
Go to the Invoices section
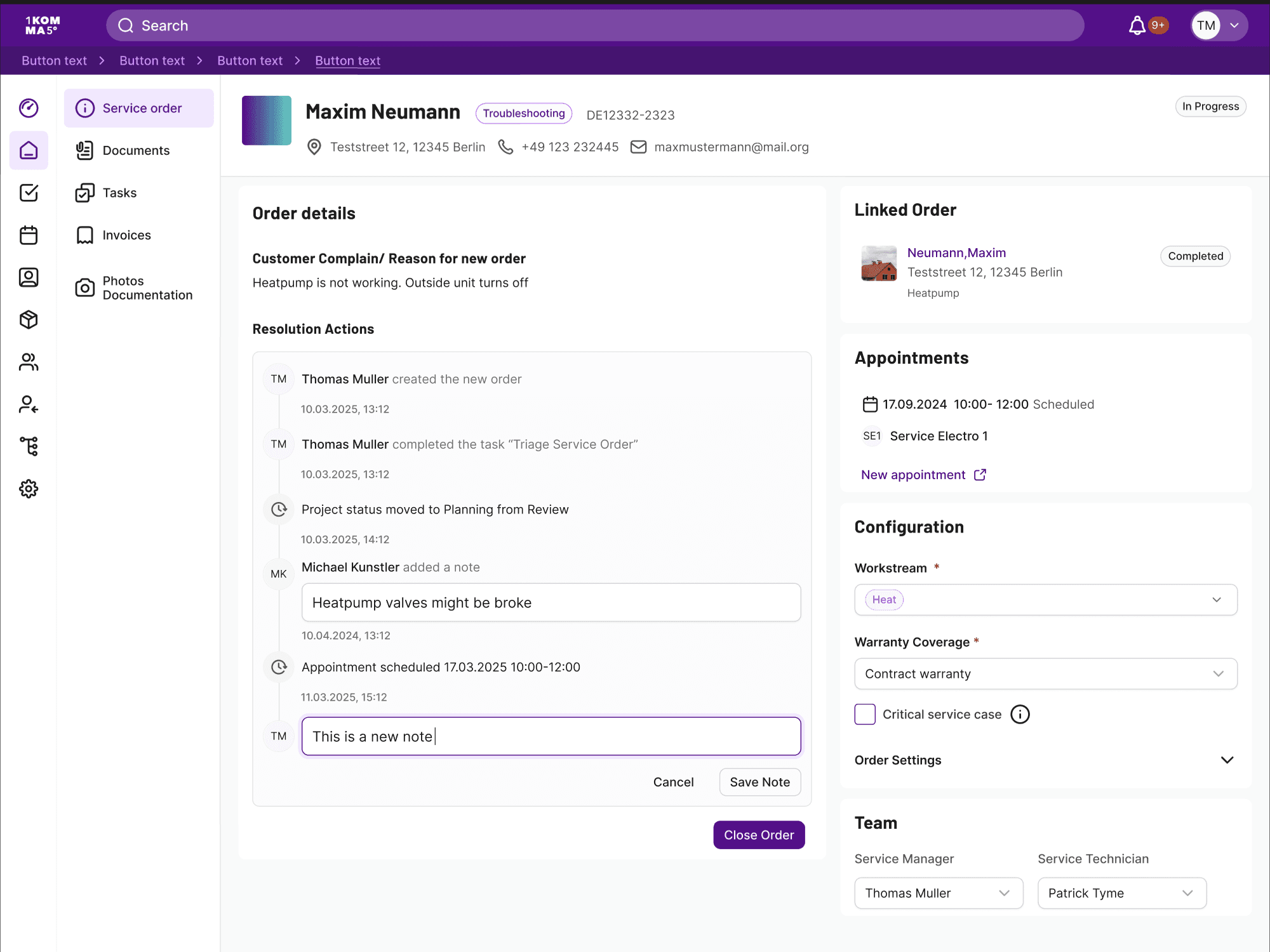click(126, 235)
